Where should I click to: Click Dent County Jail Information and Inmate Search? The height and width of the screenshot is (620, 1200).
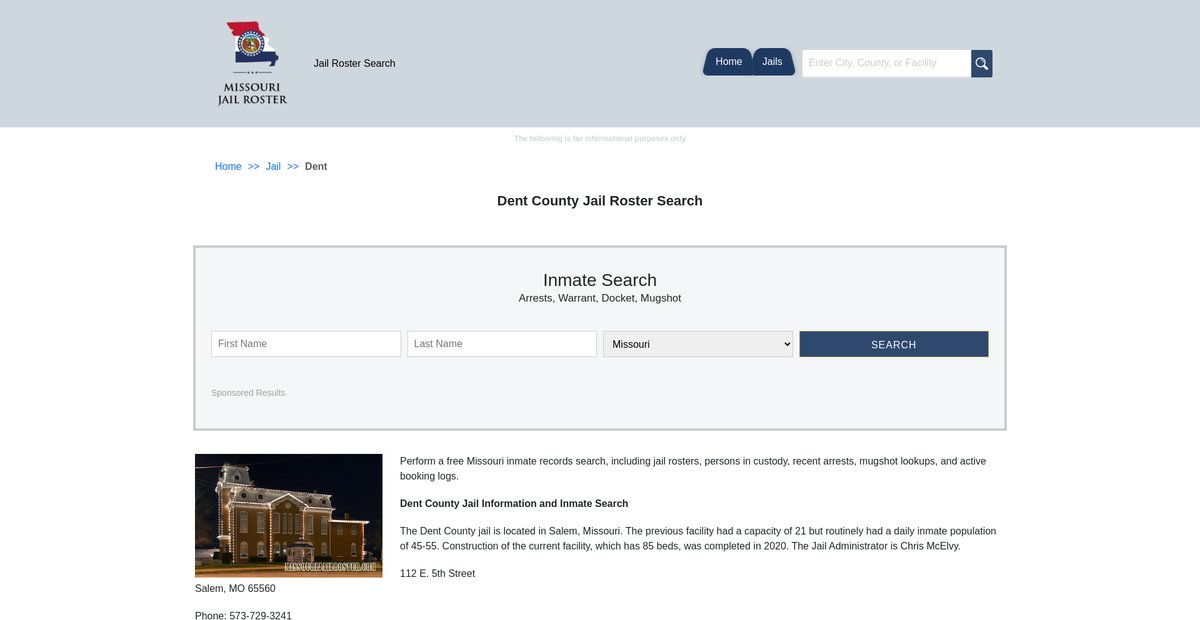point(514,504)
